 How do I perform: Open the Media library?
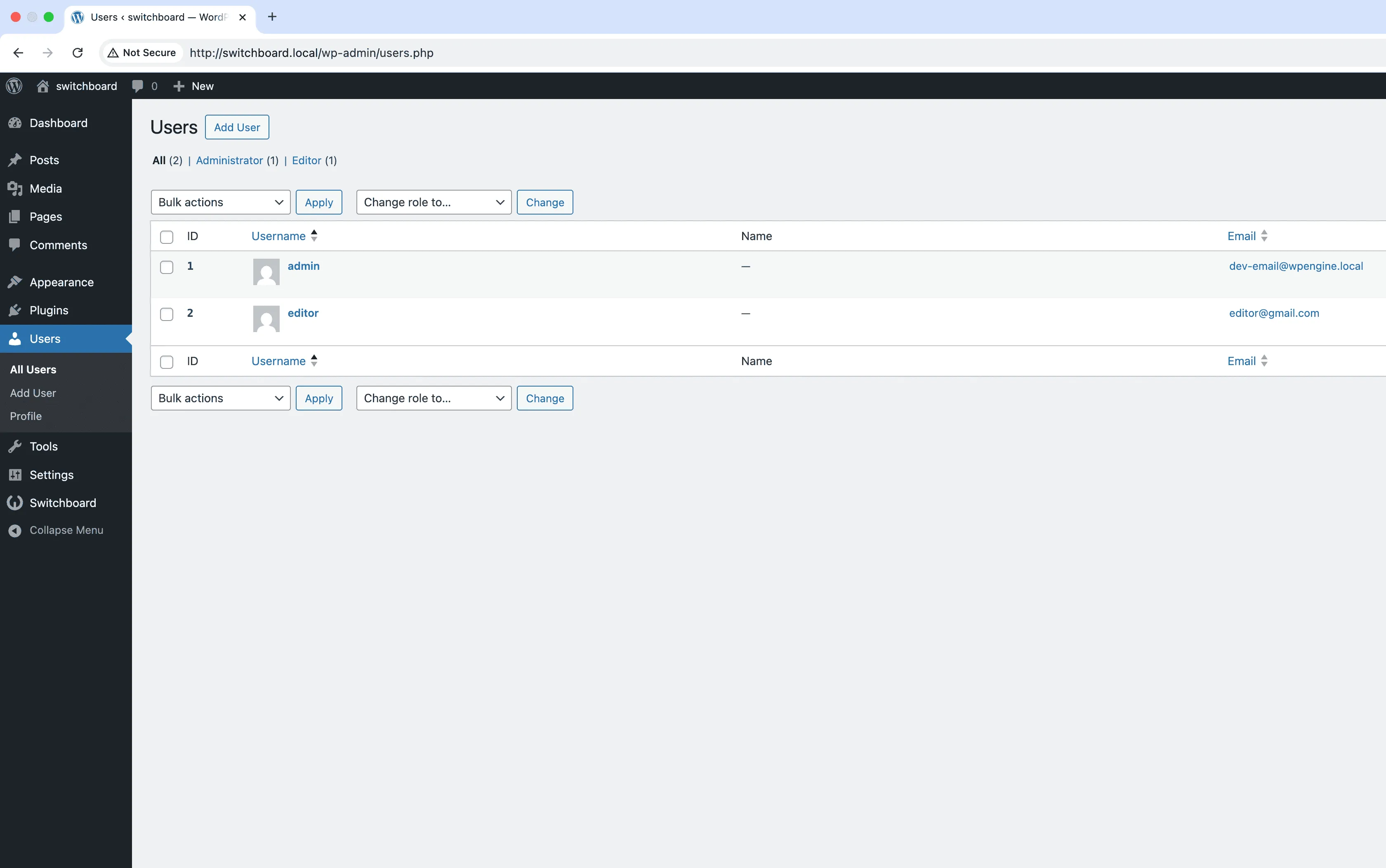click(x=45, y=188)
